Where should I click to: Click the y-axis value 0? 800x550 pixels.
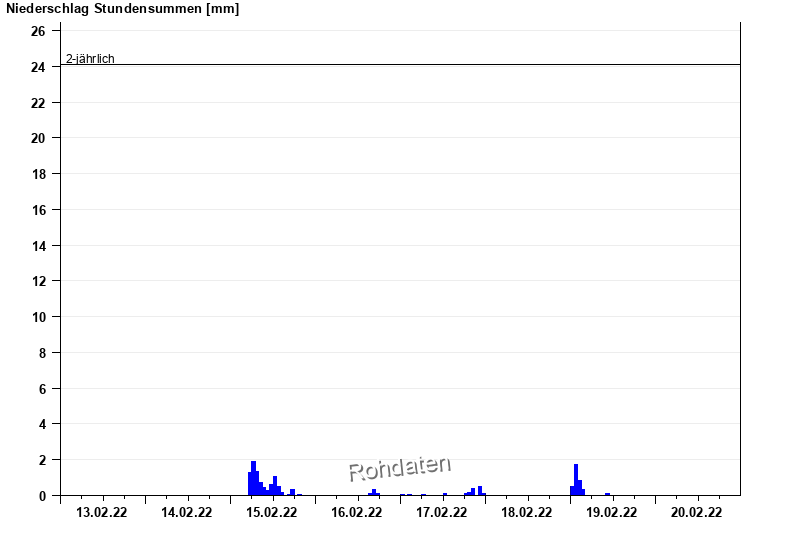(42, 496)
